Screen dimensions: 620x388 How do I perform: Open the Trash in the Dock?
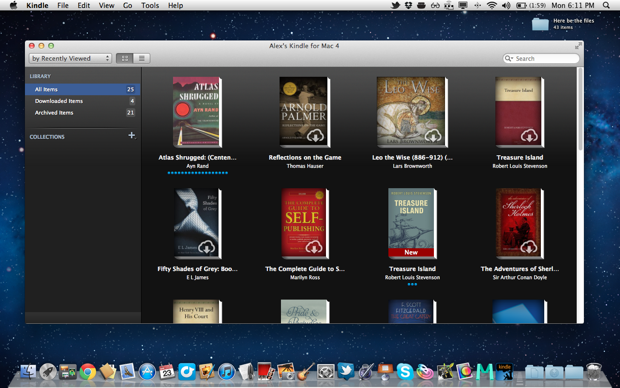(594, 372)
